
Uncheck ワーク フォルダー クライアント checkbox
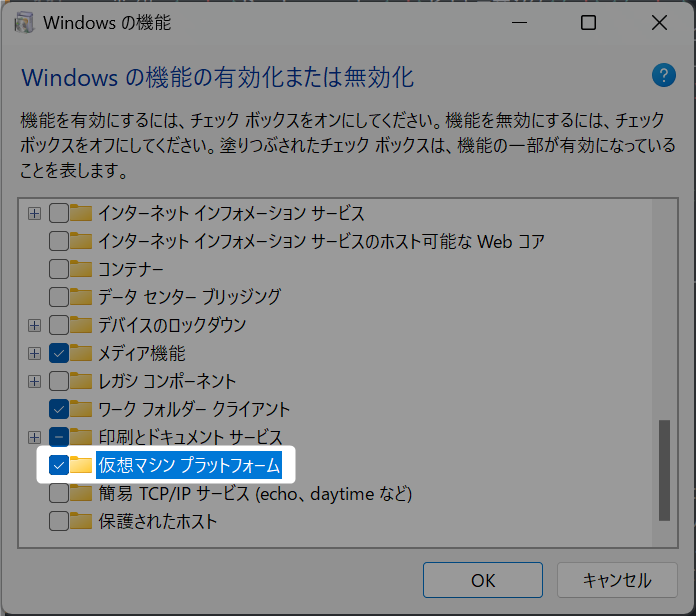[x=59, y=409]
